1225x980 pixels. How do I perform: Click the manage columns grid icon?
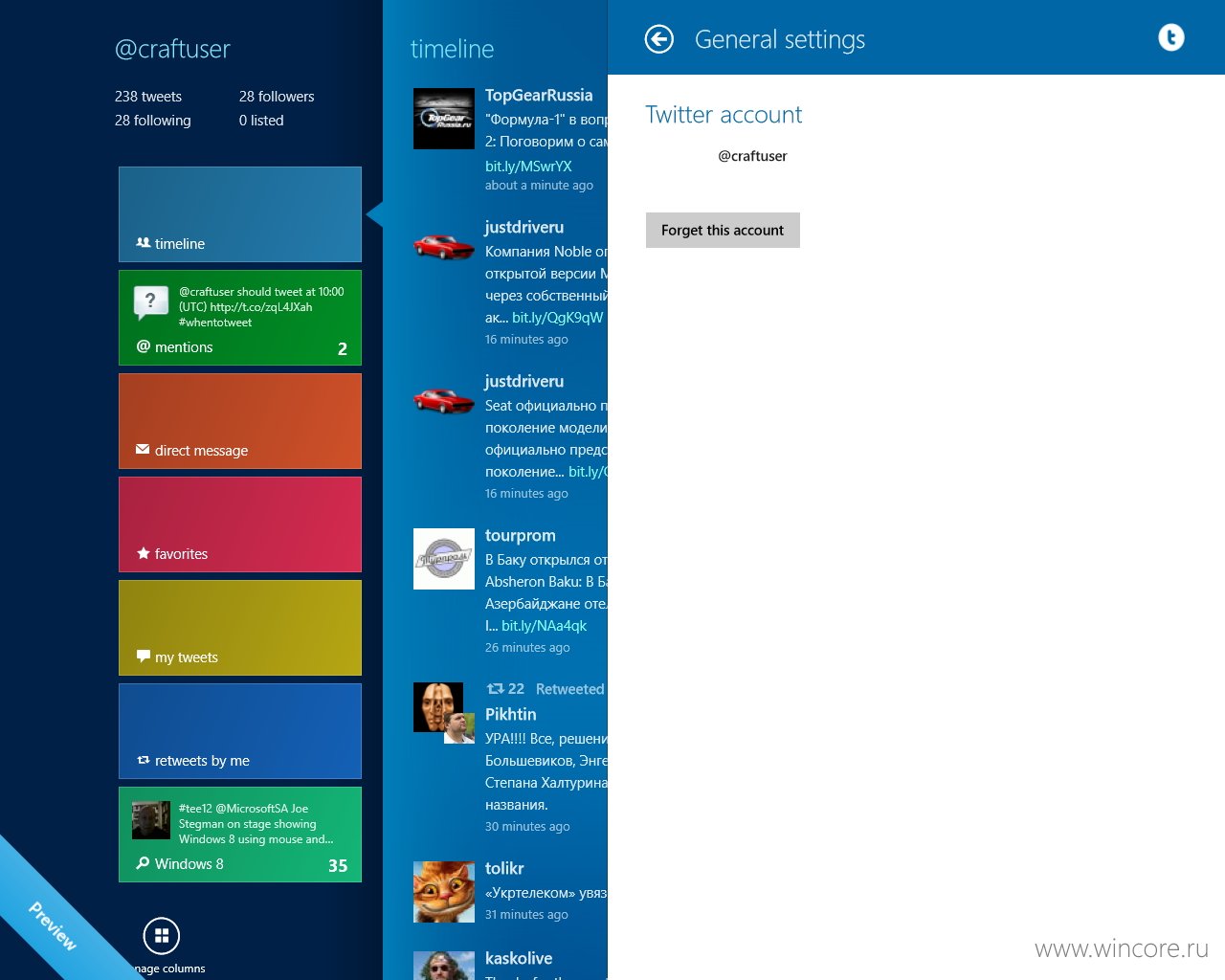tap(162, 936)
